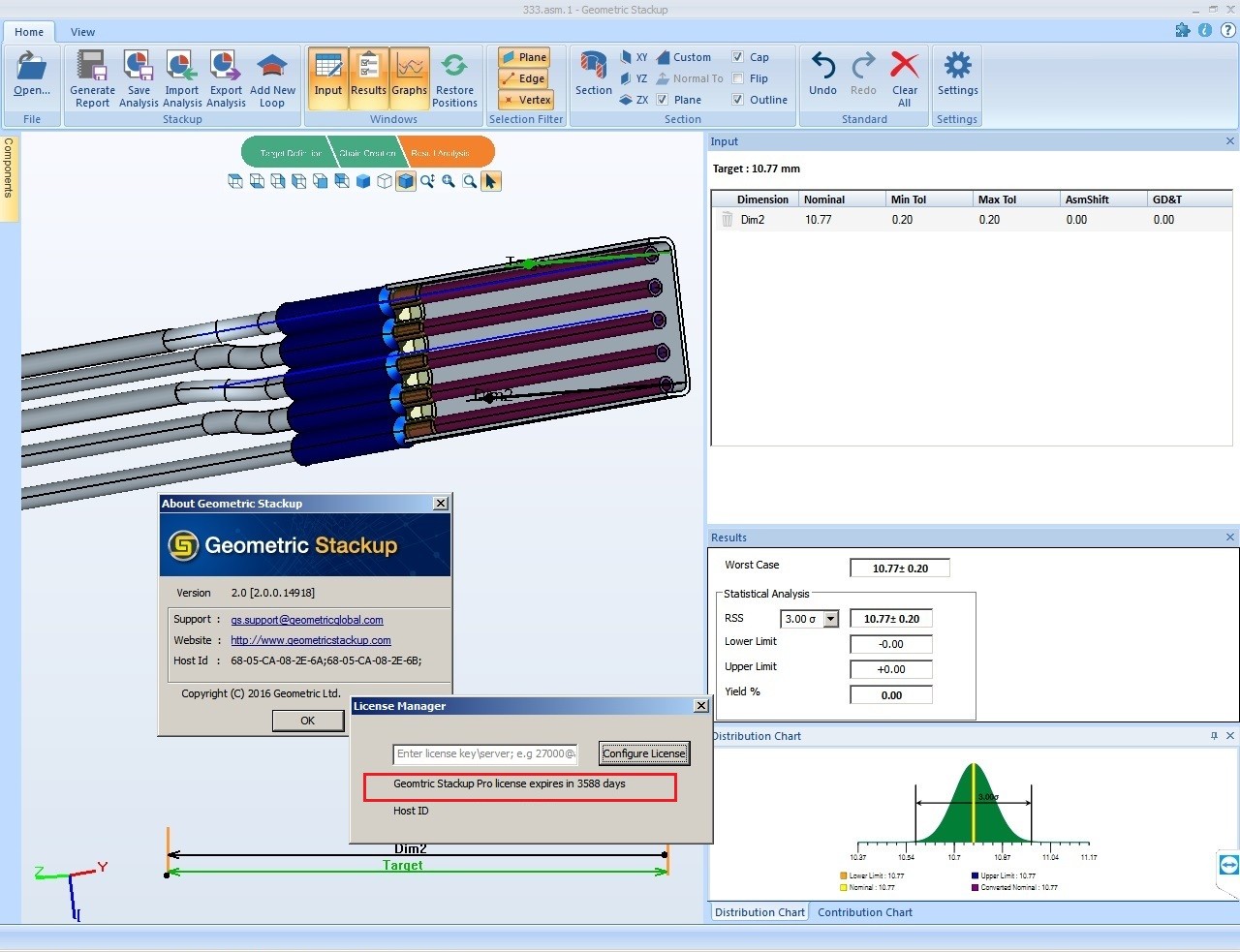1240x952 pixels.
Task: Click OK in About dialog
Action: pyautogui.click(x=308, y=721)
